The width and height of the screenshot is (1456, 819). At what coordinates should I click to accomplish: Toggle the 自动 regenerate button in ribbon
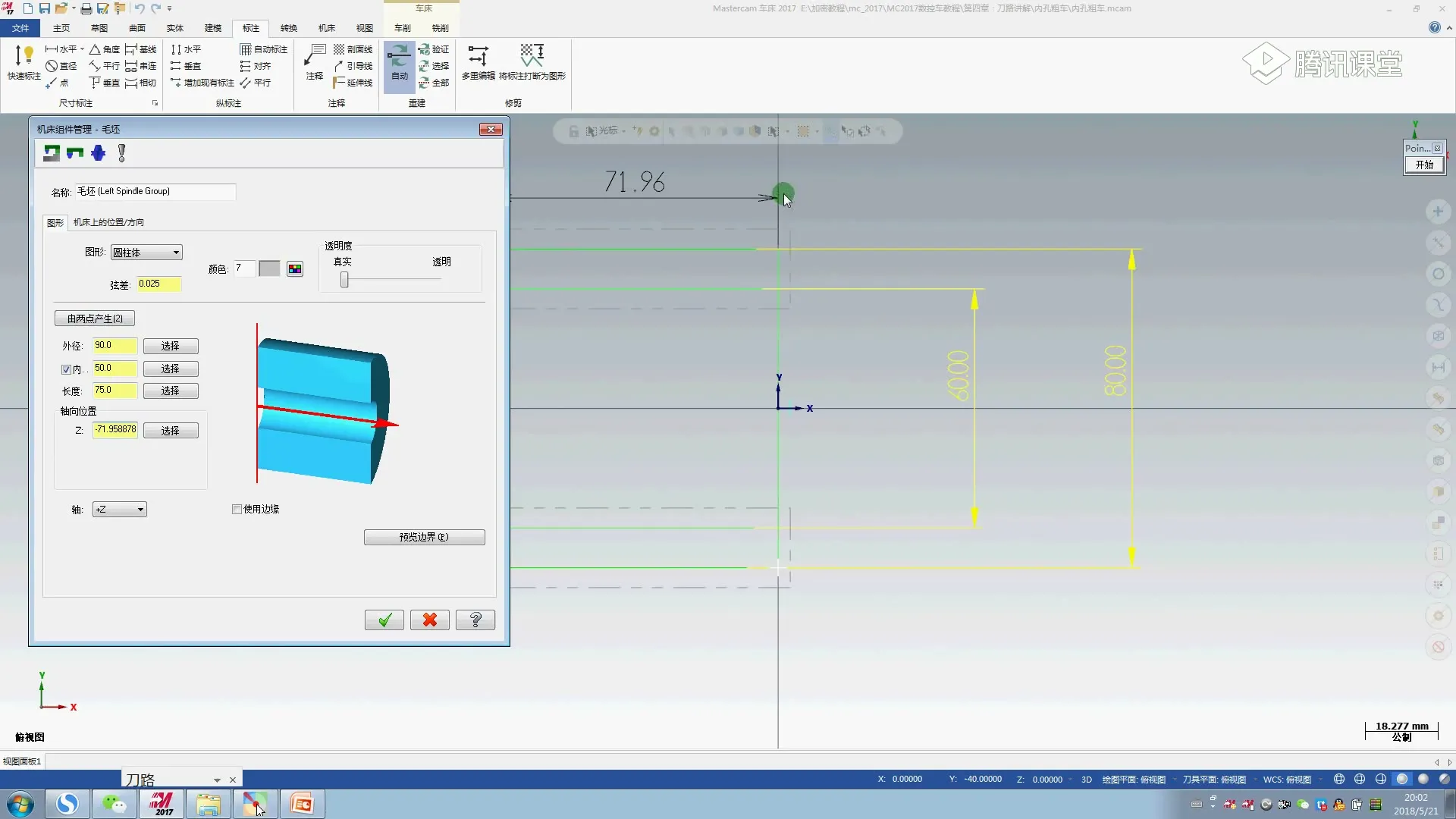(399, 63)
